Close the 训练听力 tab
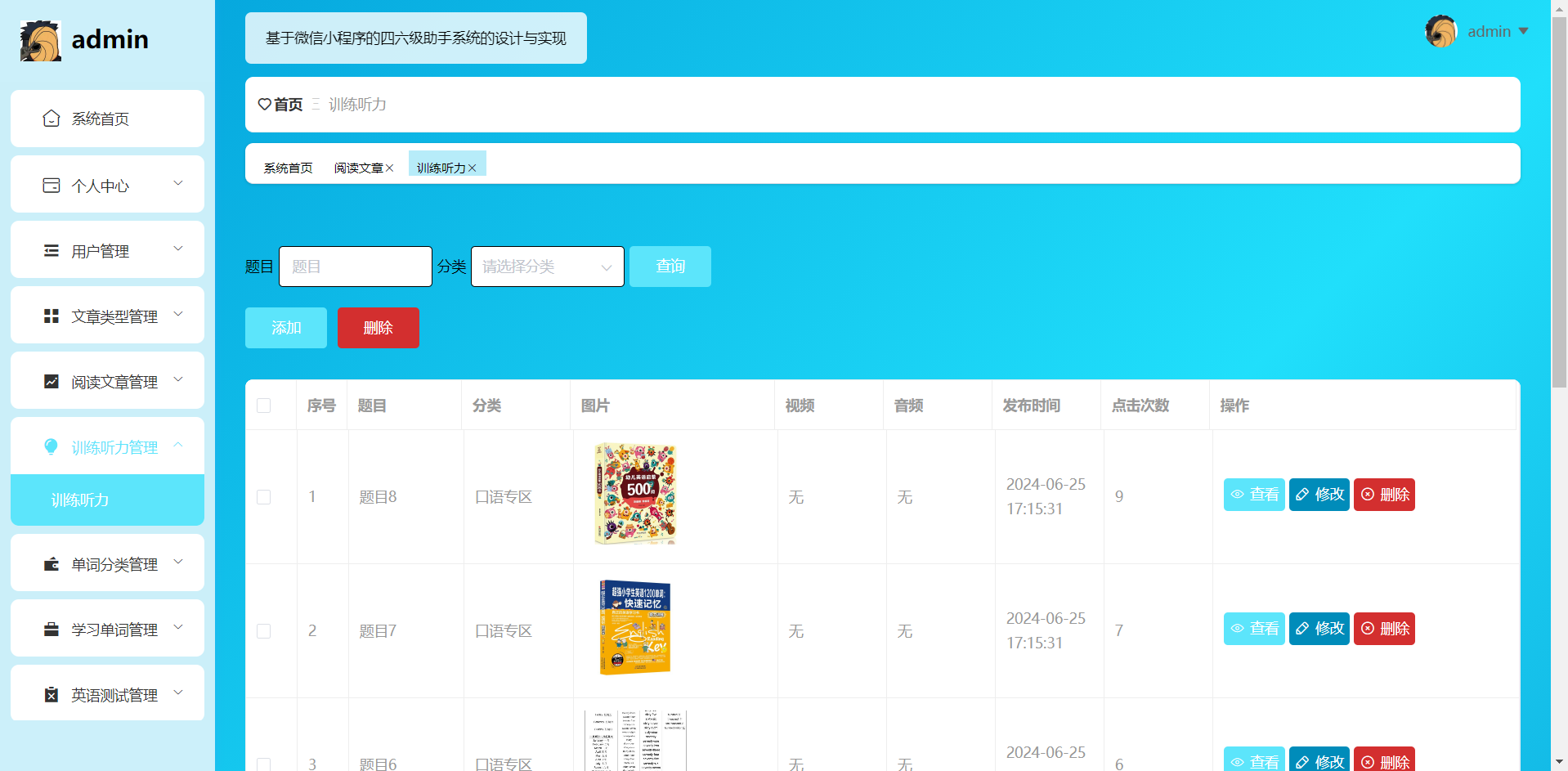 point(473,168)
